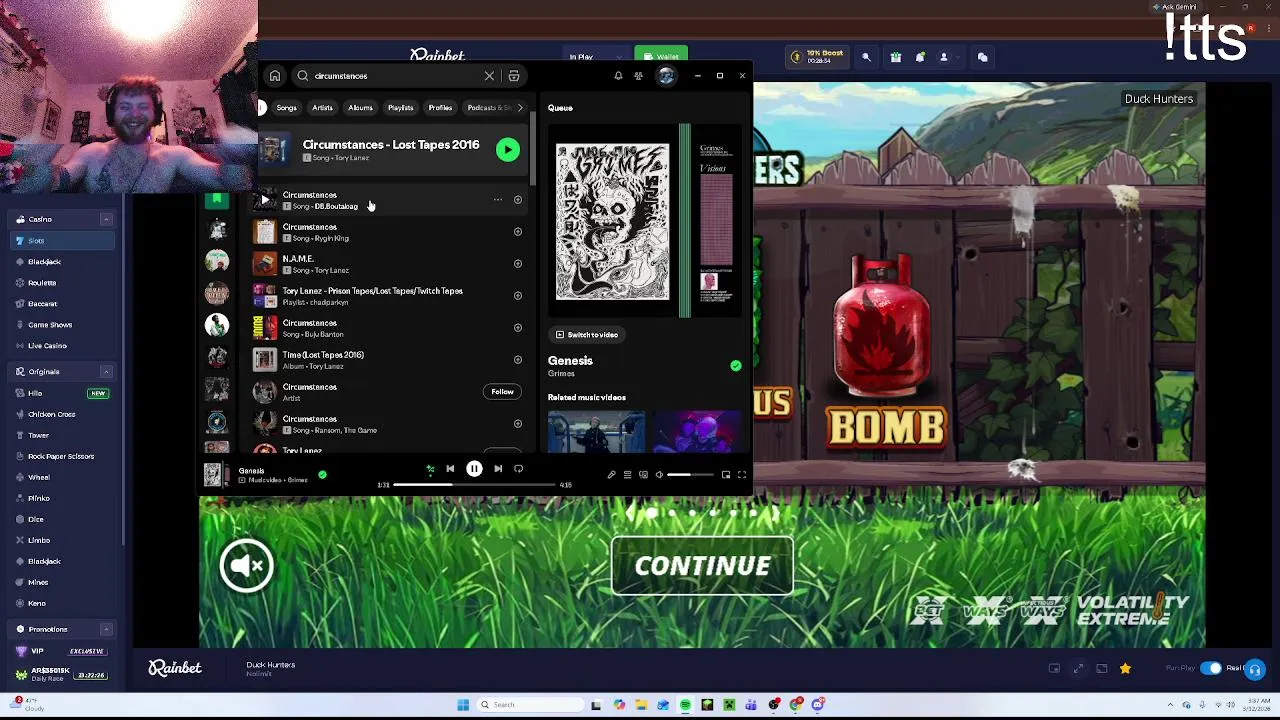1280x720 pixels.
Task: Open the VIP Exclusive link
Action: point(62,651)
